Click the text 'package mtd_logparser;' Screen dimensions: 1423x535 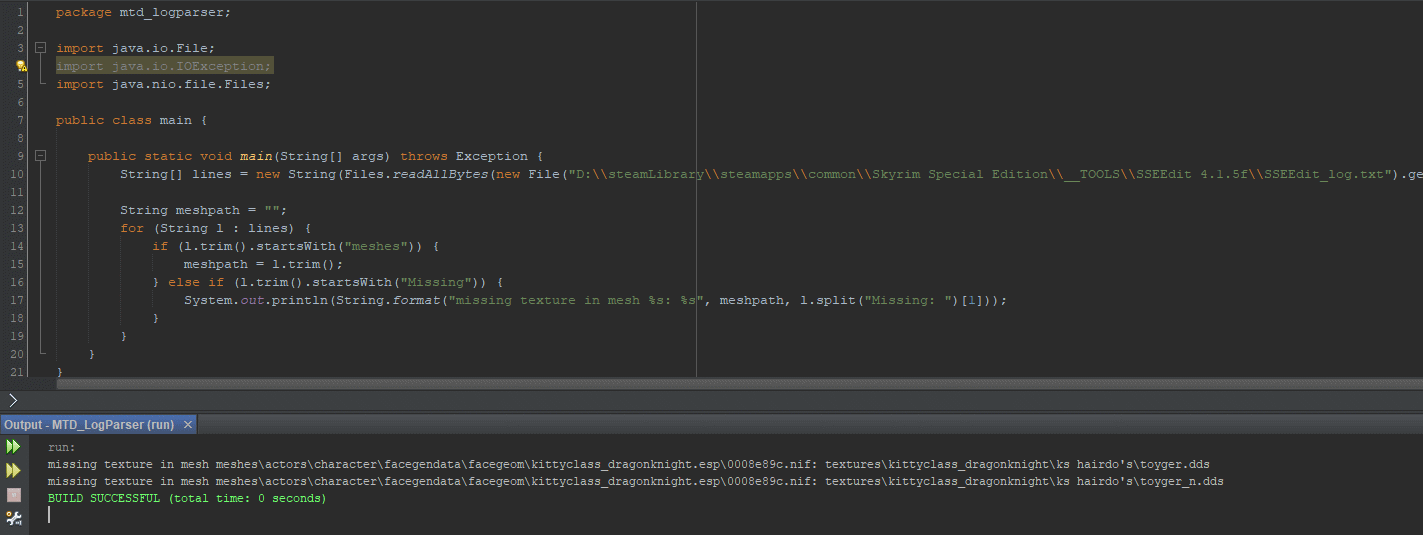(144, 12)
